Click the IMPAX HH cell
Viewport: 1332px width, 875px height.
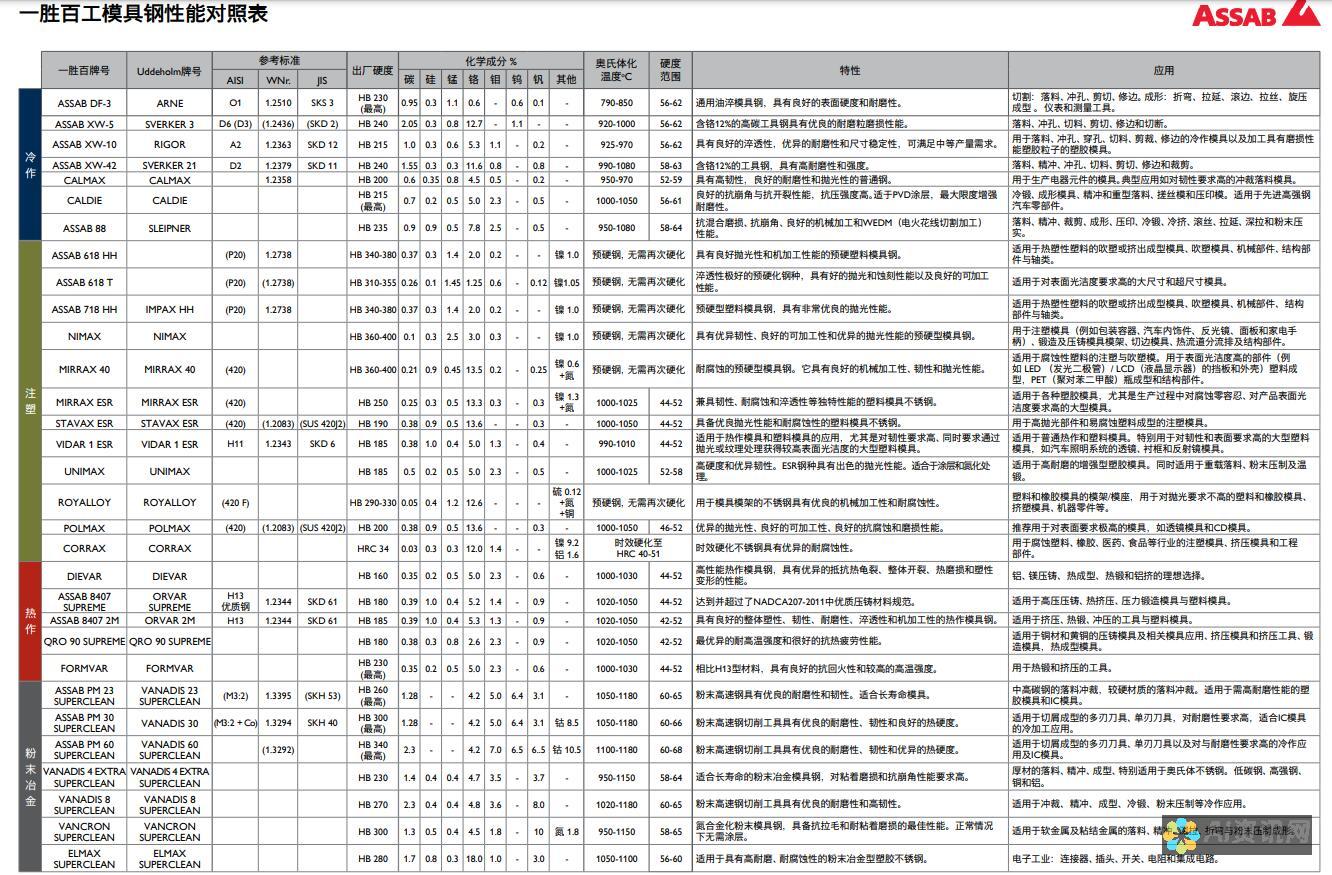(x=169, y=309)
